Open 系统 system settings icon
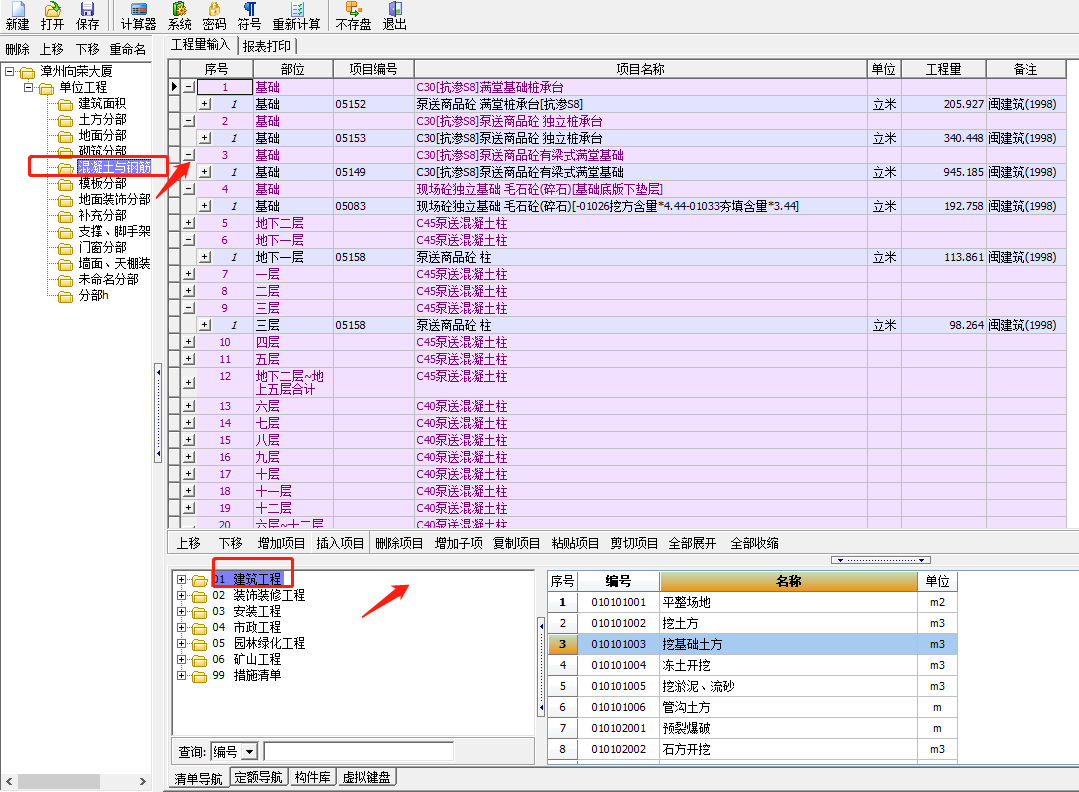The image size is (1079, 792). click(180, 15)
